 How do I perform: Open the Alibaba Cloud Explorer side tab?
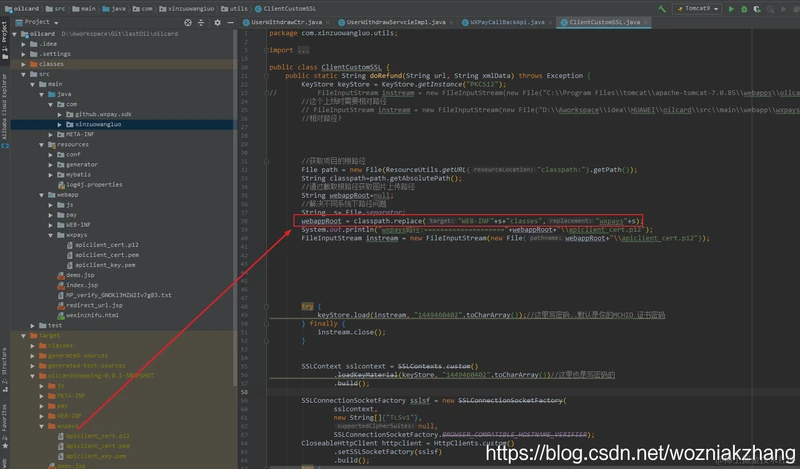tap(5, 110)
